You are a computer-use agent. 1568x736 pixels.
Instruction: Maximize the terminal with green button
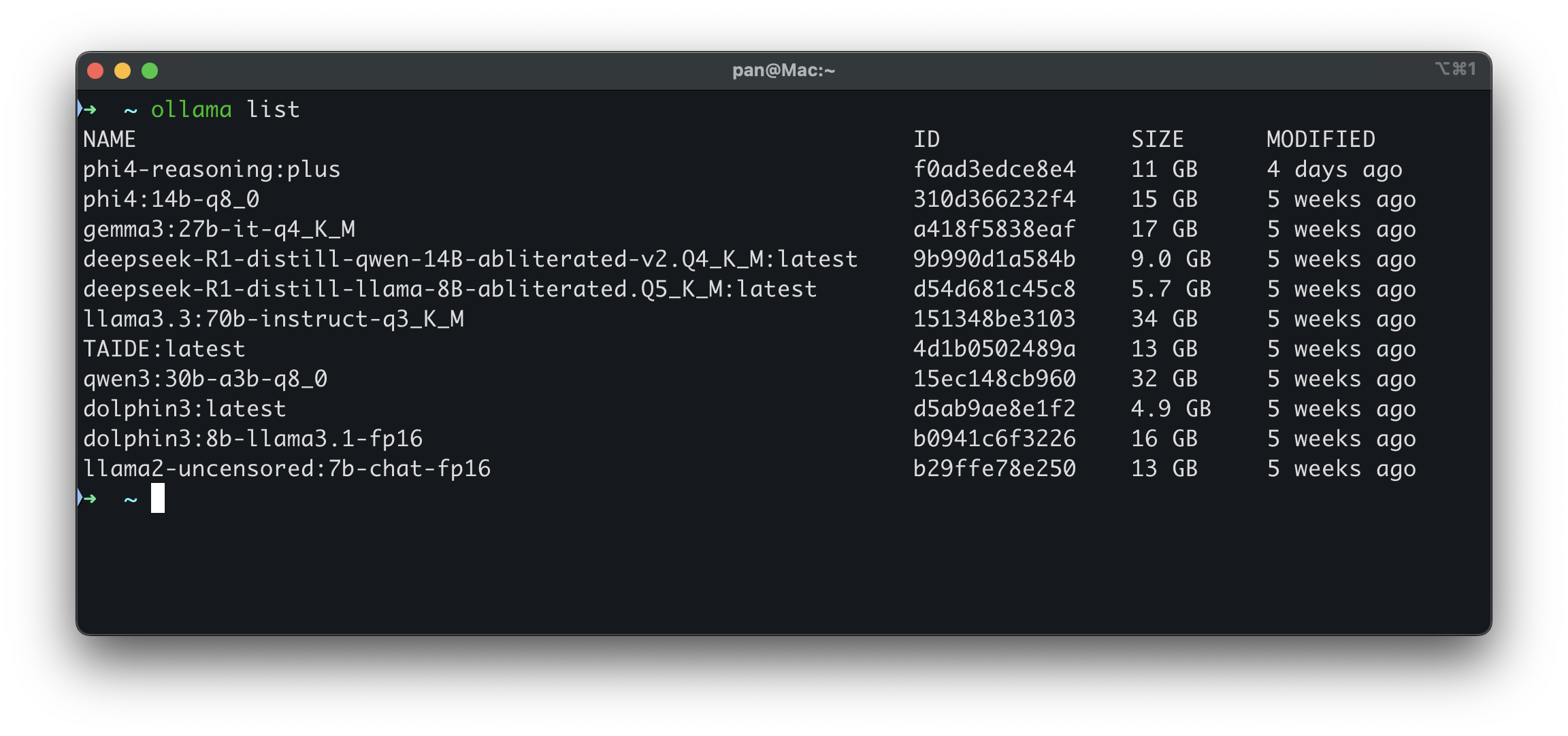(150, 71)
